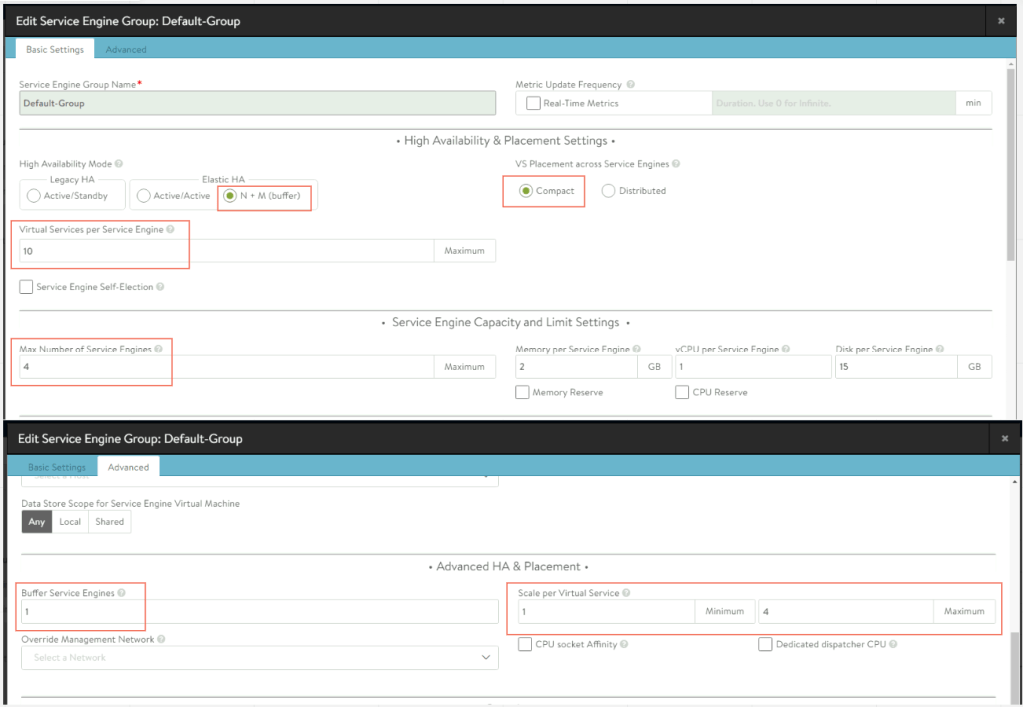The width and height of the screenshot is (1023, 707).
Task: Select Local data store scope button
Action: pyautogui.click(x=70, y=521)
